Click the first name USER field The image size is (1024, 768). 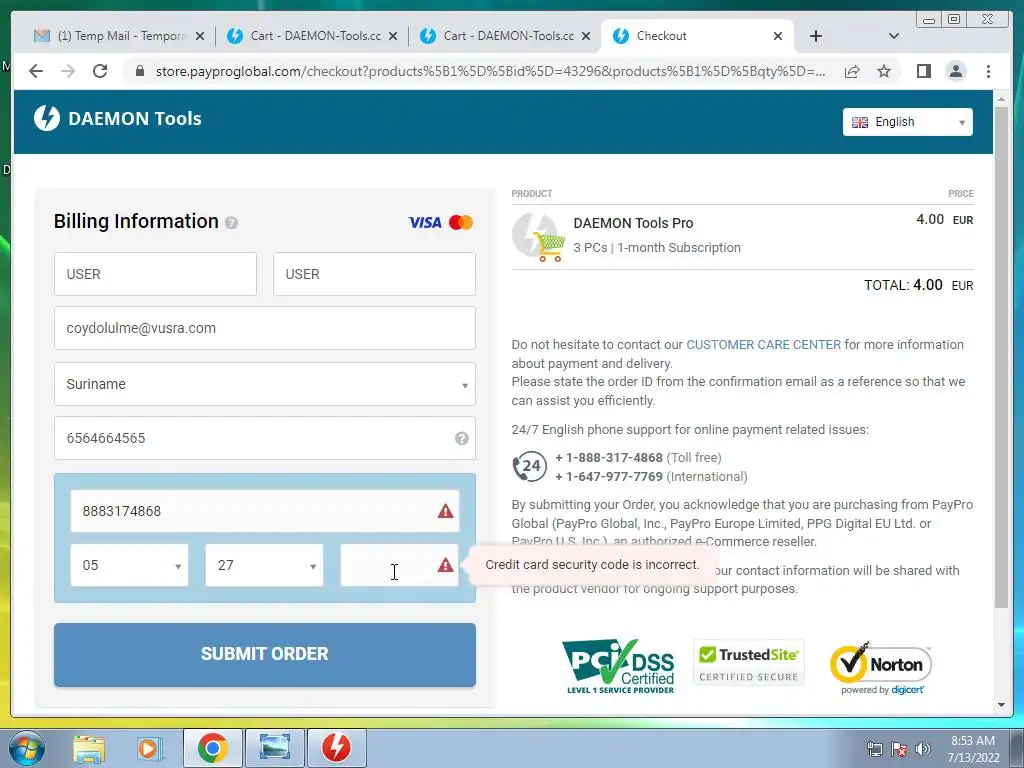point(155,274)
